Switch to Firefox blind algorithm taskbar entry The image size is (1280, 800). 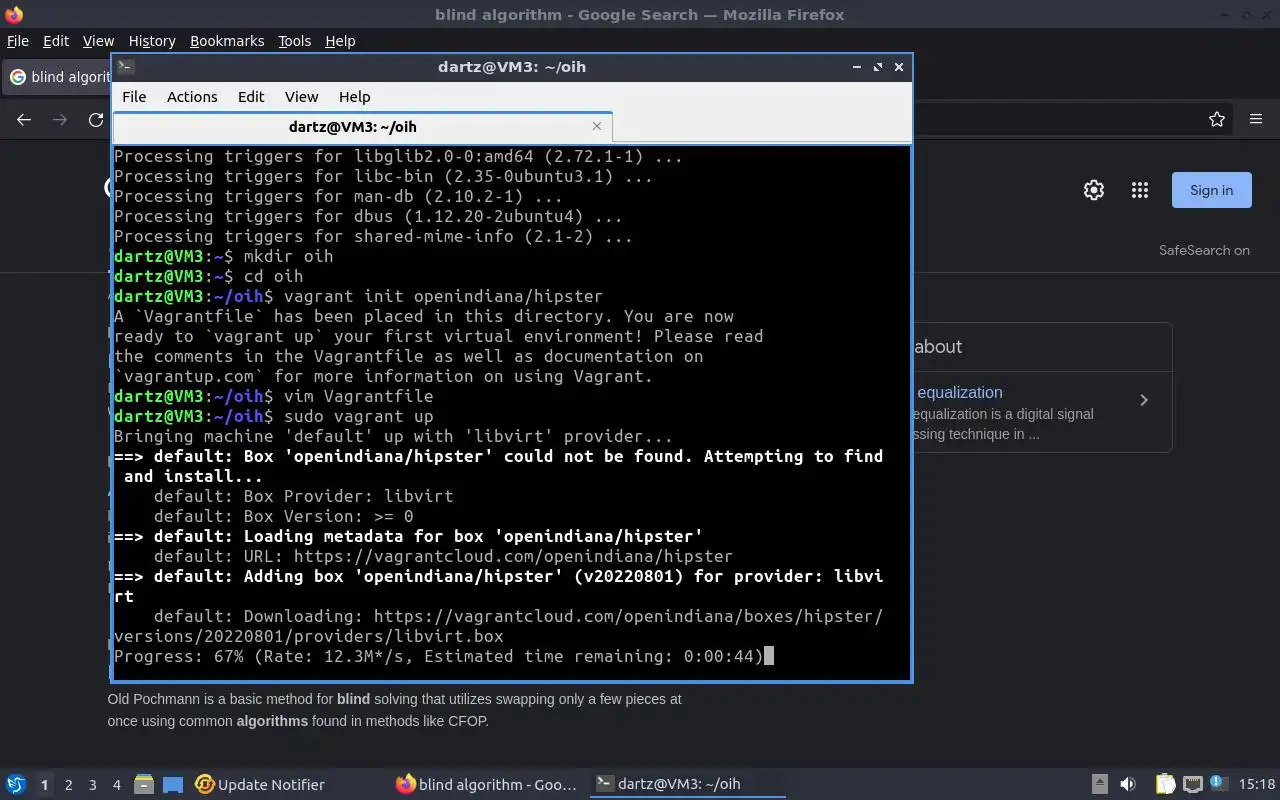coord(487,785)
